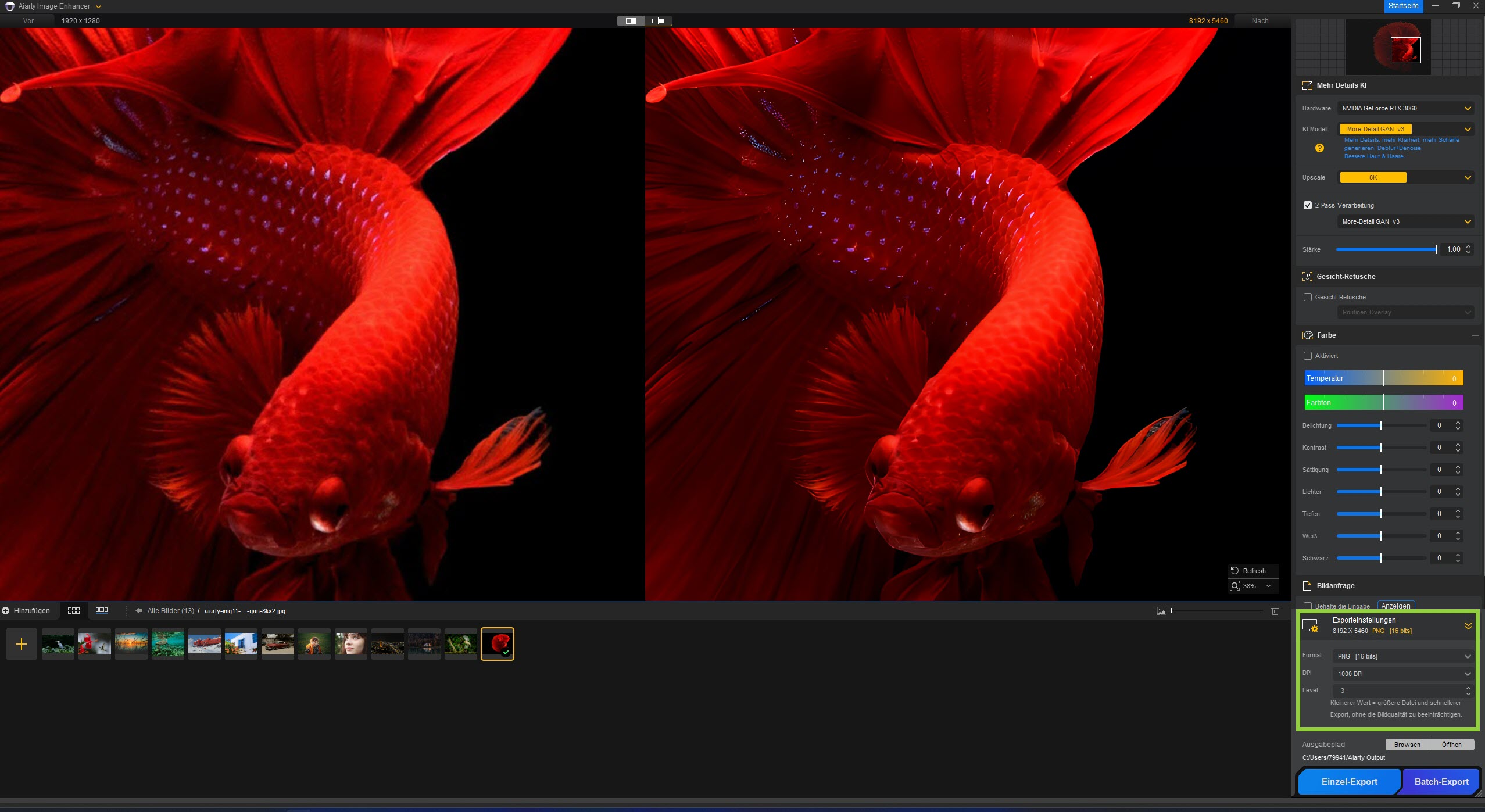
Task: Click the Refresh preview icon
Action: pyautogui.click(x=1234, y=571)
